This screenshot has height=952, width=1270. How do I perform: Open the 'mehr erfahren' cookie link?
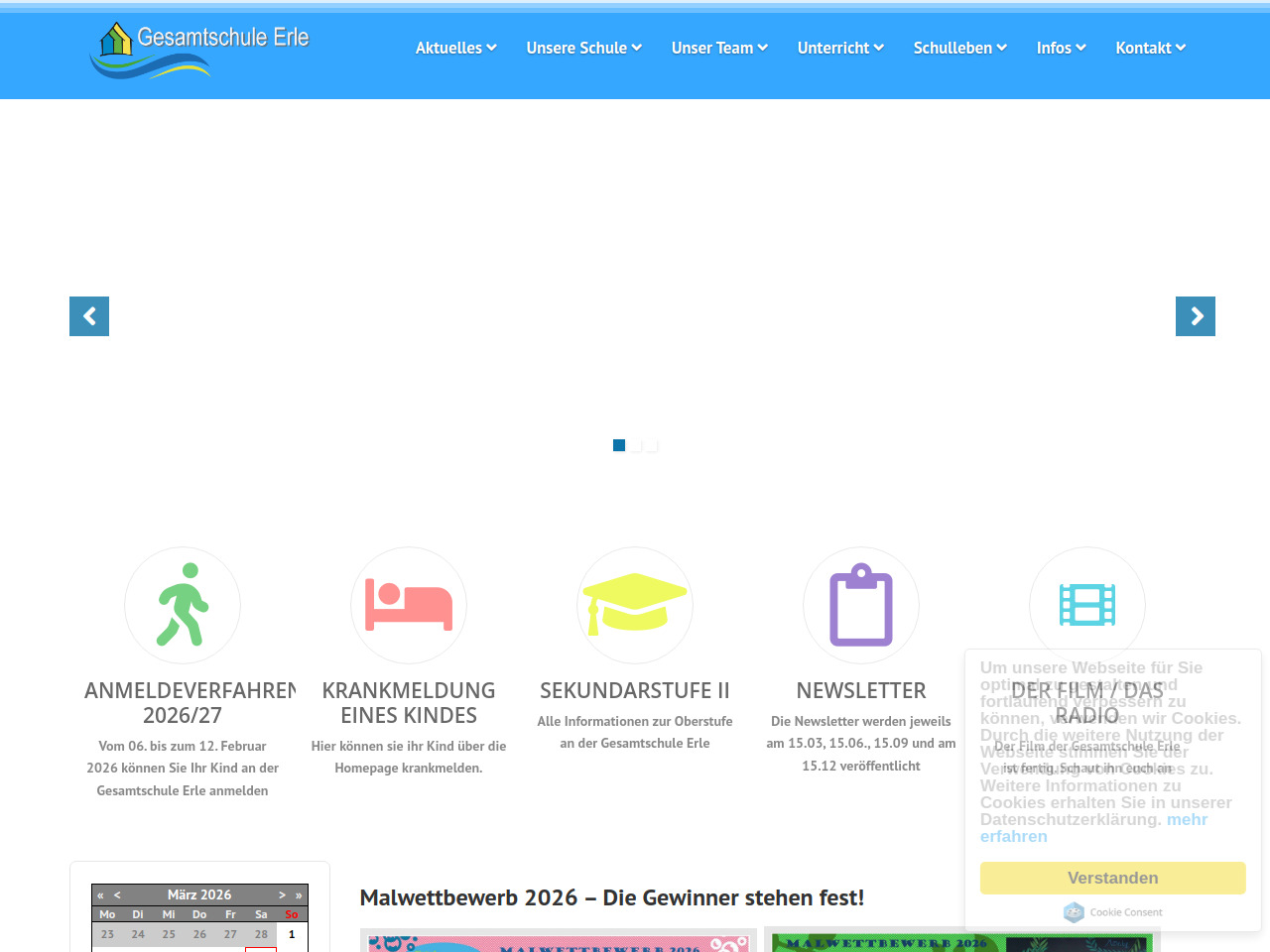(1186, 820)
